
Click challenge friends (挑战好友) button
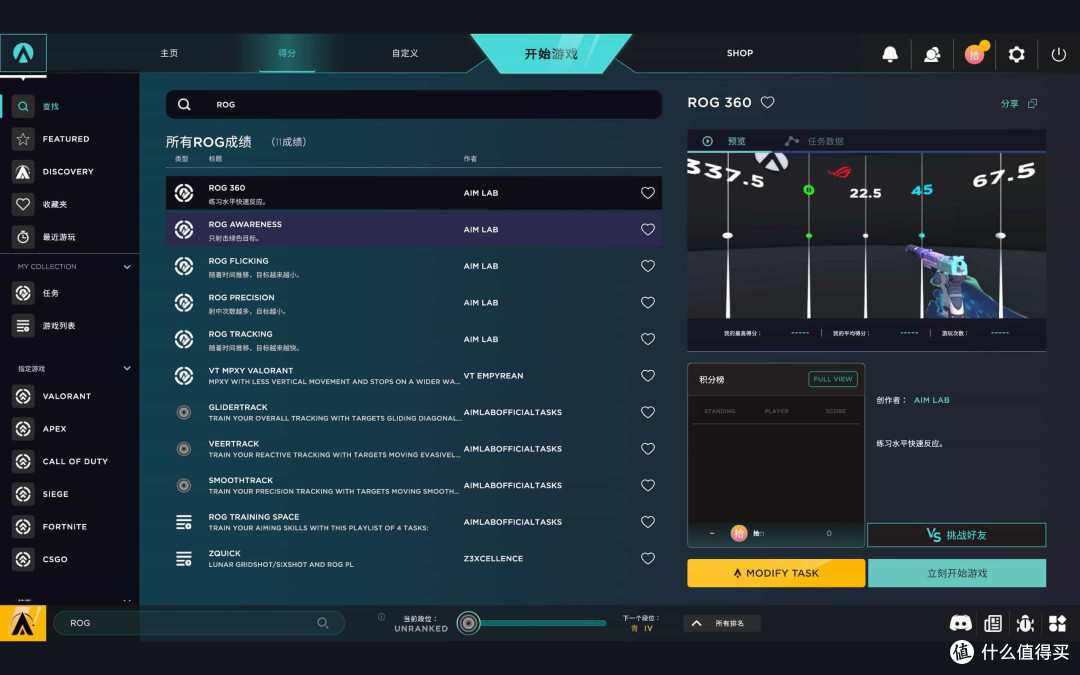coord(956,535)
